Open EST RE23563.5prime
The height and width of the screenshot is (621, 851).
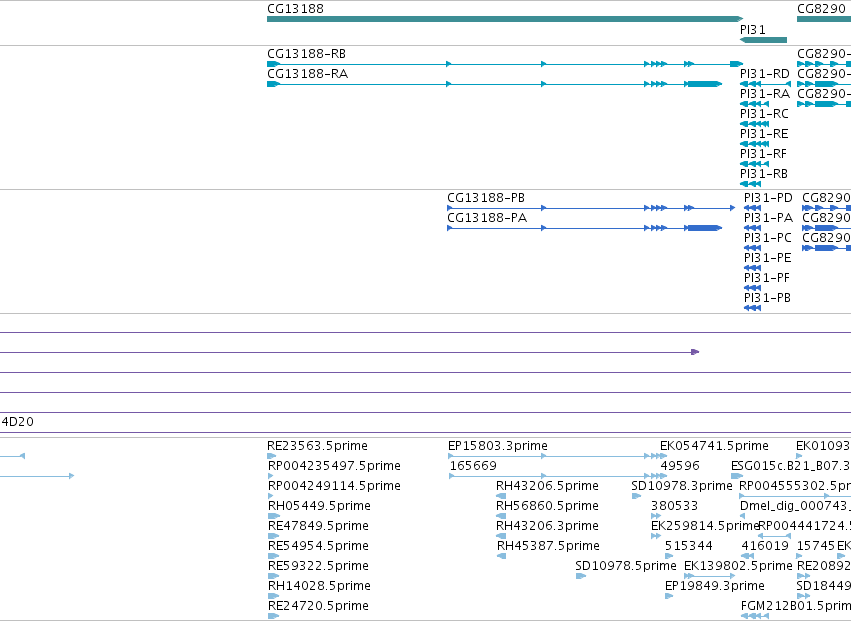[x=317, y=446]
